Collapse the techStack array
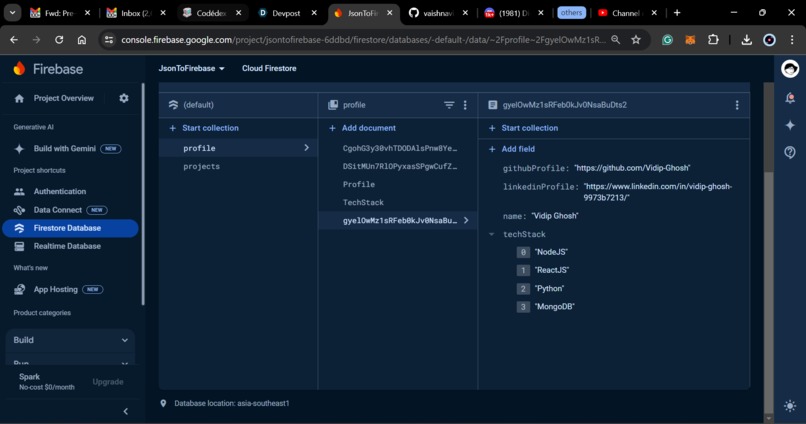806x424 pixels. click(491, 234)
